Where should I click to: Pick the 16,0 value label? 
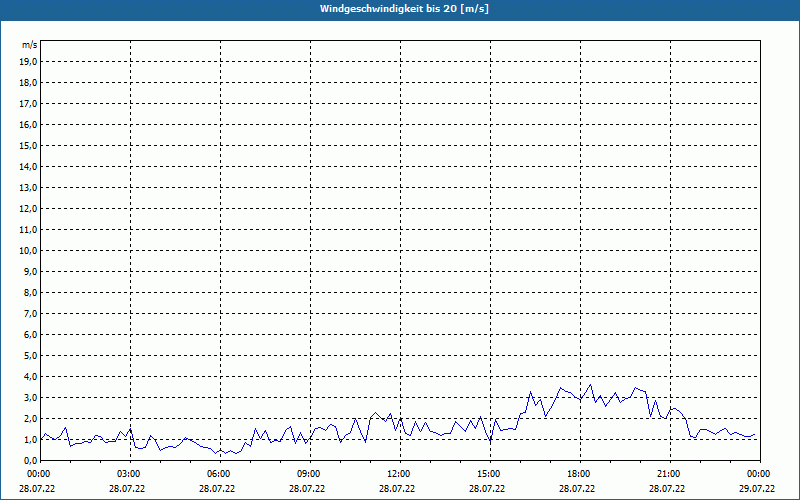30,124
